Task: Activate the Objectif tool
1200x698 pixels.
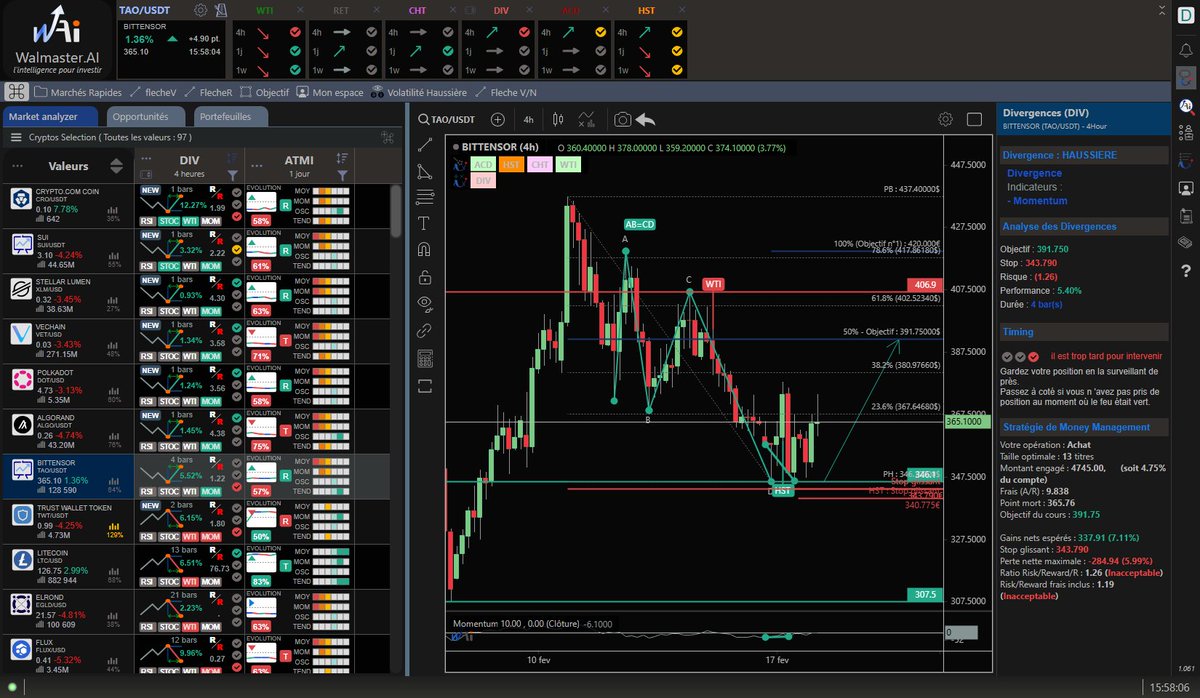Action: coord(264,92)
